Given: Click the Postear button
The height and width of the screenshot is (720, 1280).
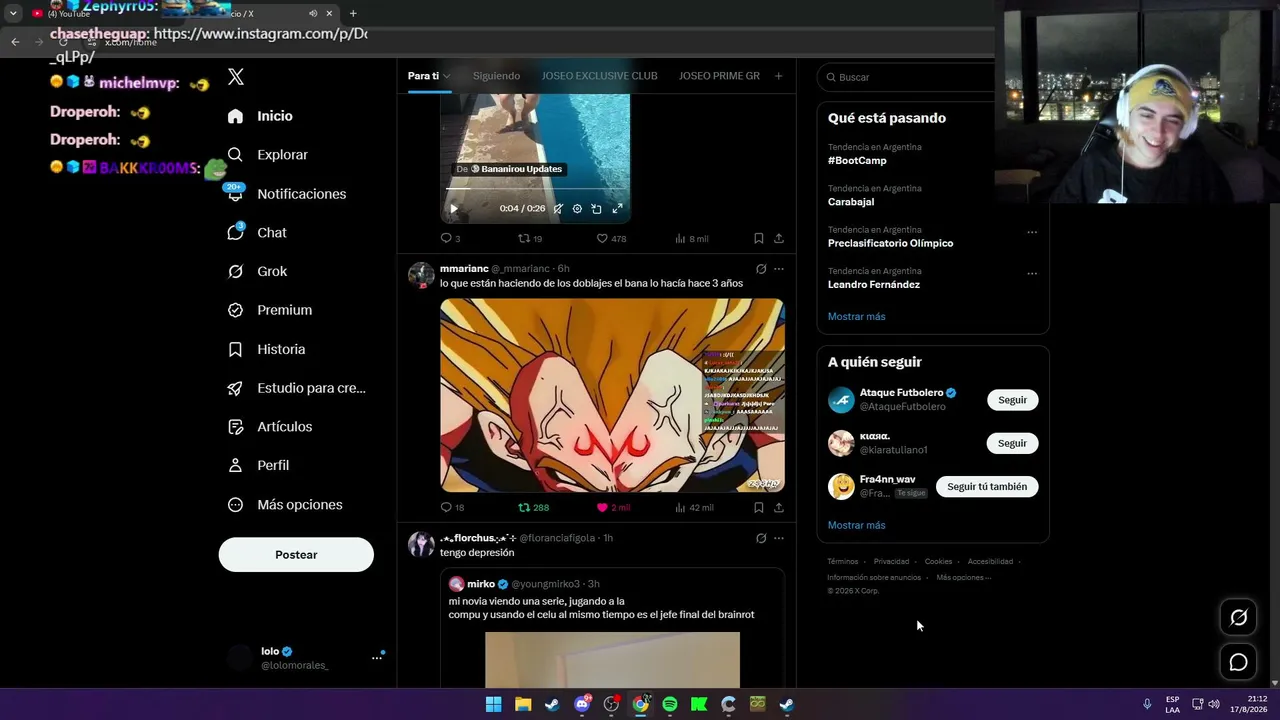Looking at the screenshot, I should (296, 555).
